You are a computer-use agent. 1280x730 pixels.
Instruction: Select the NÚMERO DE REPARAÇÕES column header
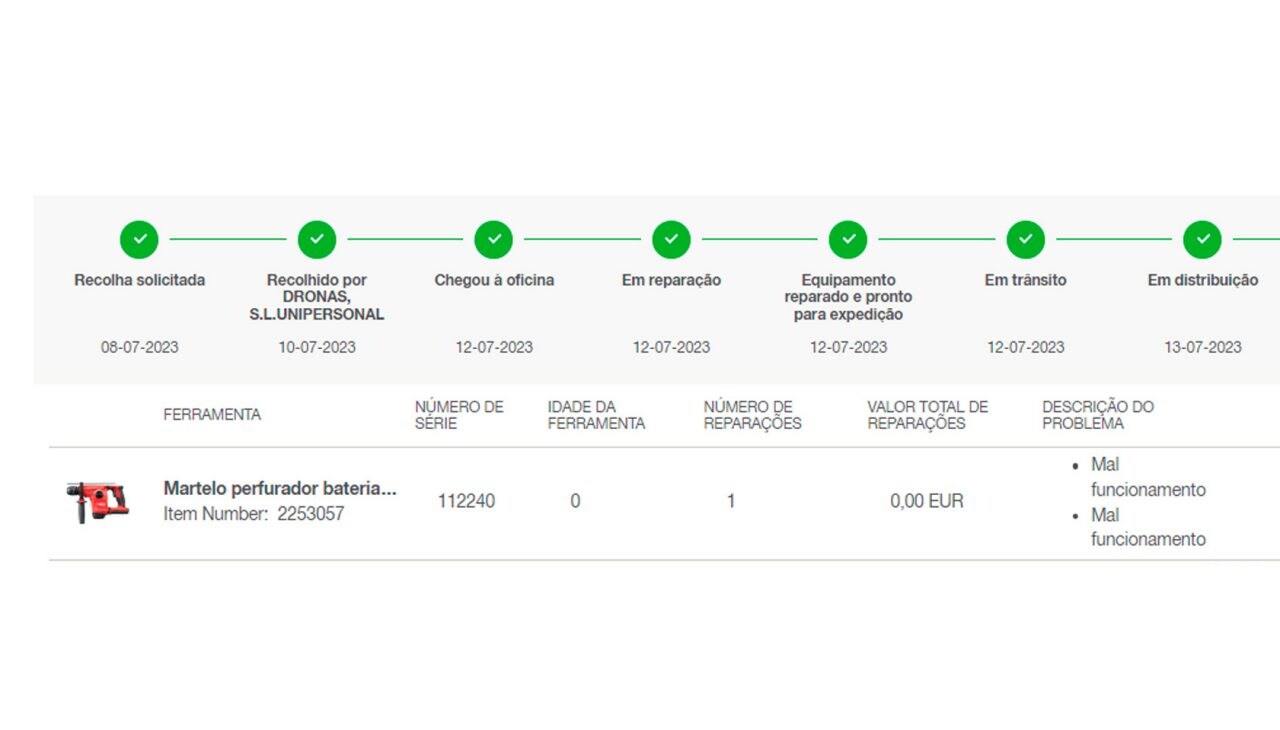[752, 415]
